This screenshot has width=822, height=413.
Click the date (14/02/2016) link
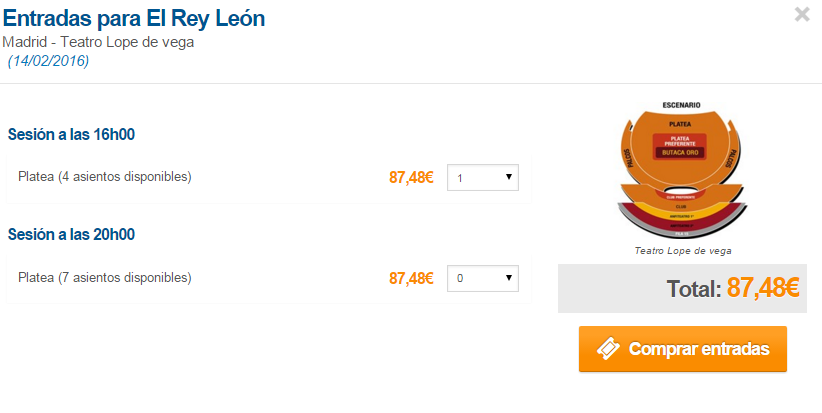48,61
